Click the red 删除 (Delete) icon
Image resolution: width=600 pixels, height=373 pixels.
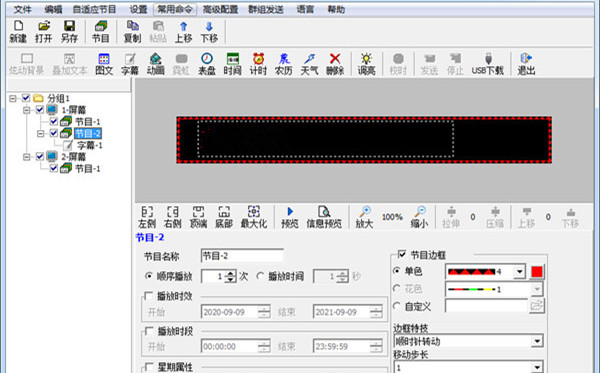point(335,64)
